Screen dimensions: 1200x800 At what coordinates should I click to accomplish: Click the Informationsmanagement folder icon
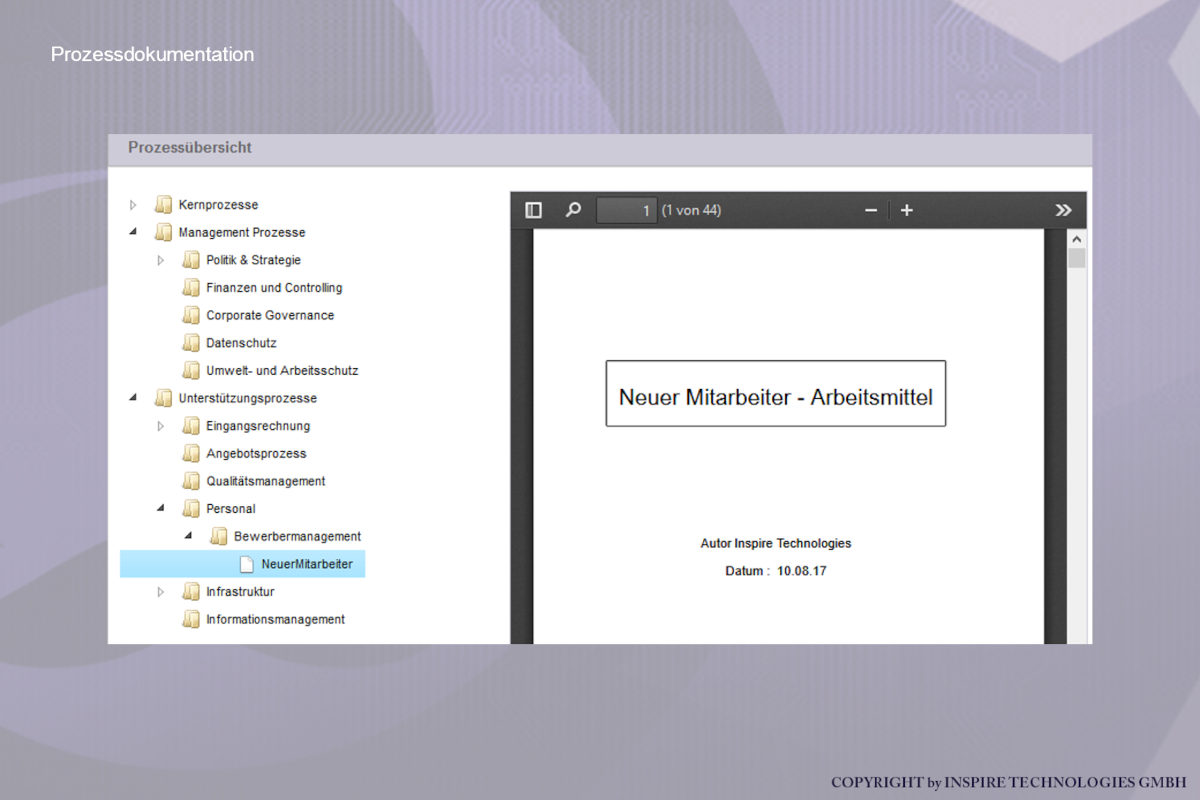click(191, 619)
